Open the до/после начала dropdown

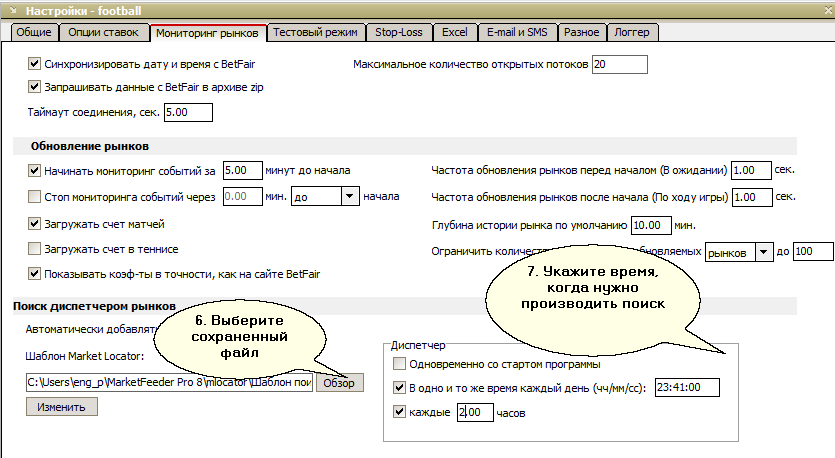pyautogui.click(x=349, y=196)
